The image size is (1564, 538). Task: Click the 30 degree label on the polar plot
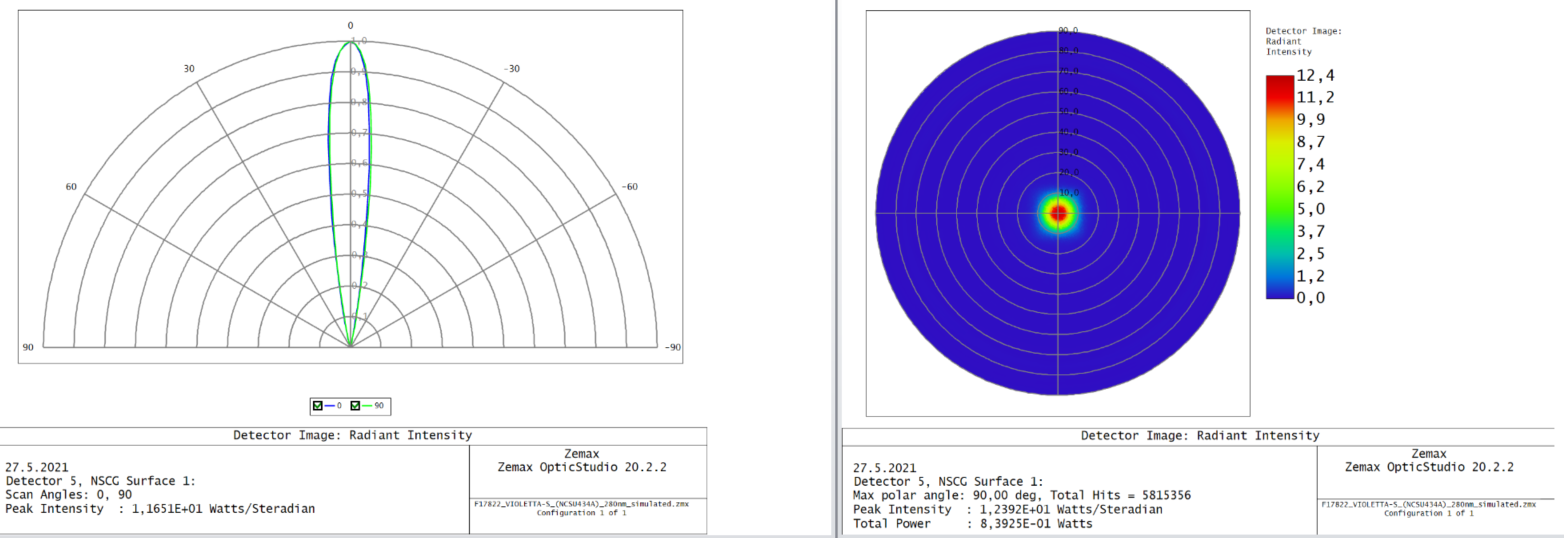[x=188, y=69]
